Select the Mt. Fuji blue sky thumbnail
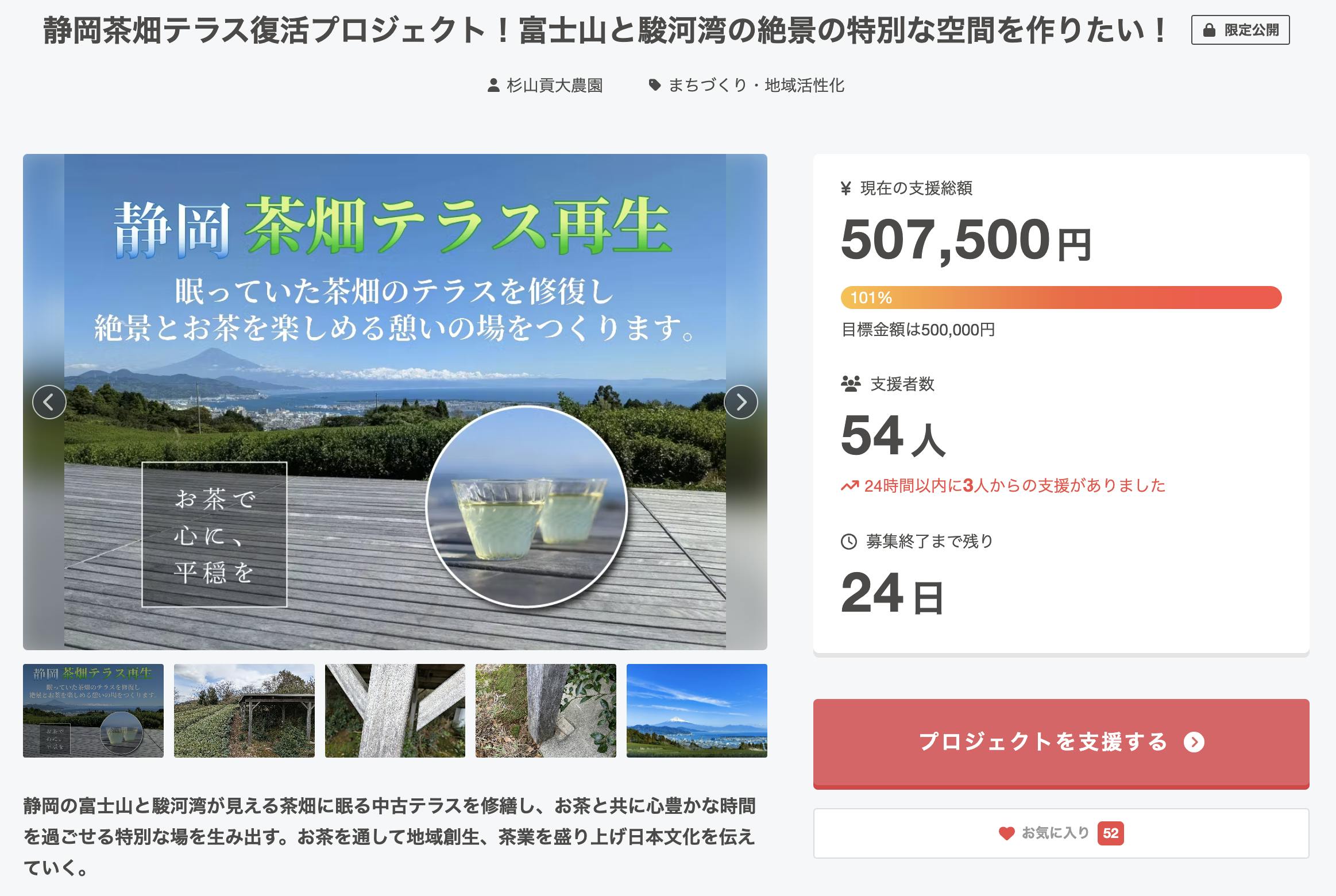The image size is (1336, 896). [697, 710]
